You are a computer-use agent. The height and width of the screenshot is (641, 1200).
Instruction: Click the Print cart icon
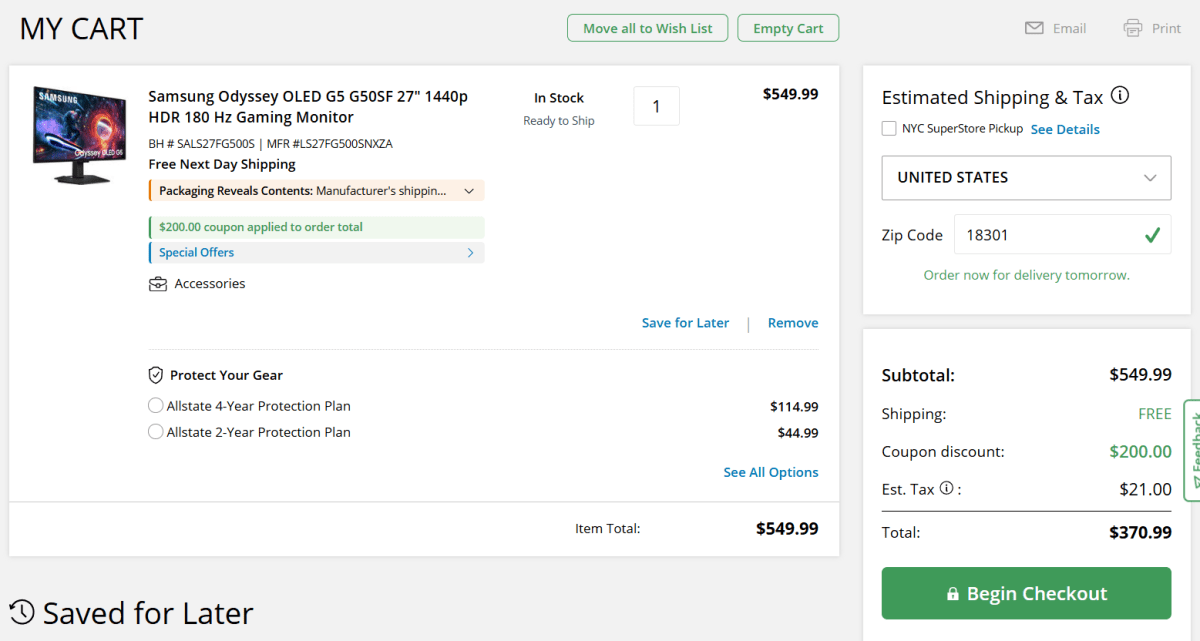pos(1130,28)
